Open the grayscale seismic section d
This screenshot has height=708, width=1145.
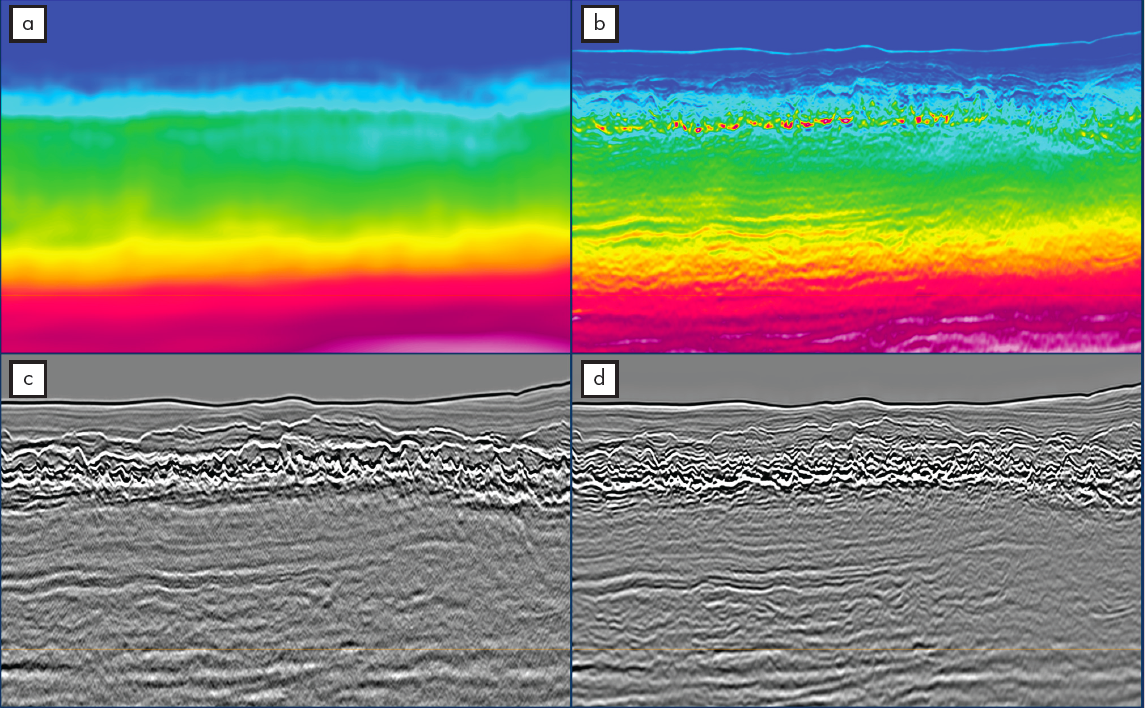(x=857, y=531)
